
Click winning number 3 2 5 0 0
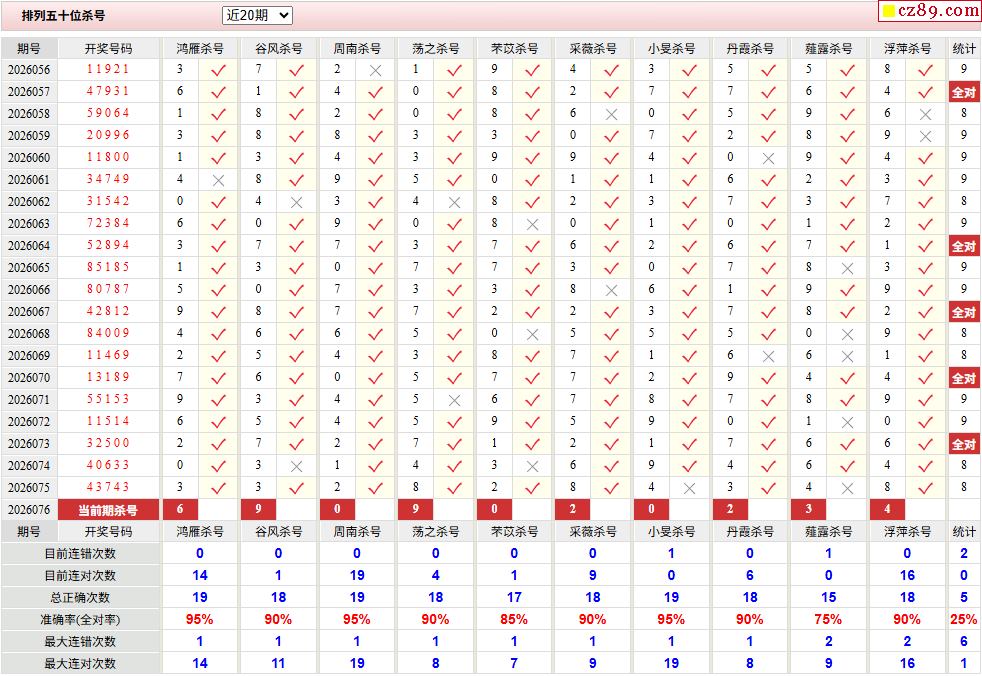pyautogui.click(x=108, y=444)
